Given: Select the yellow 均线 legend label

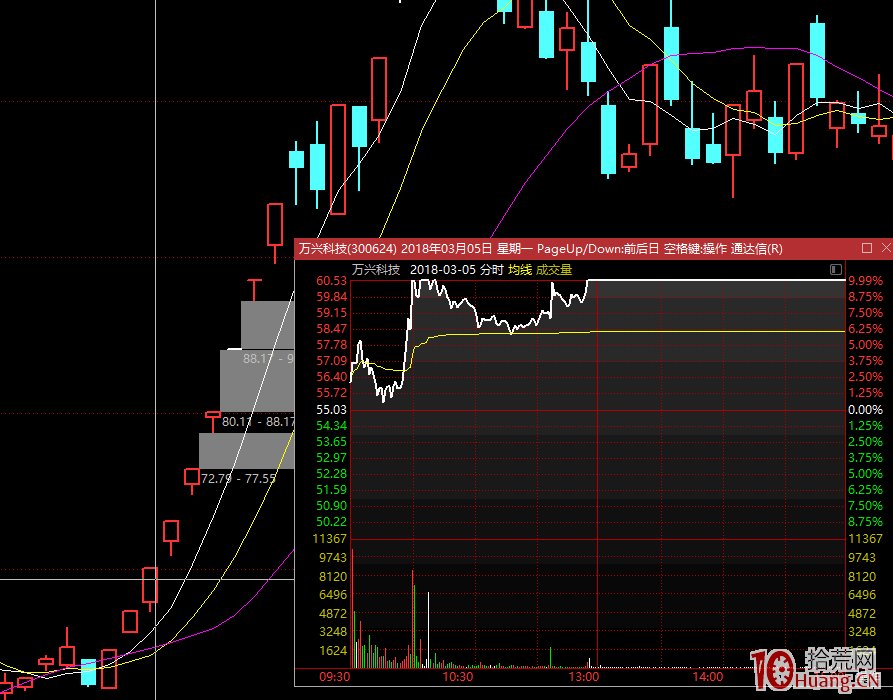Looking at the screenshot, I should (x=520, y=270).
